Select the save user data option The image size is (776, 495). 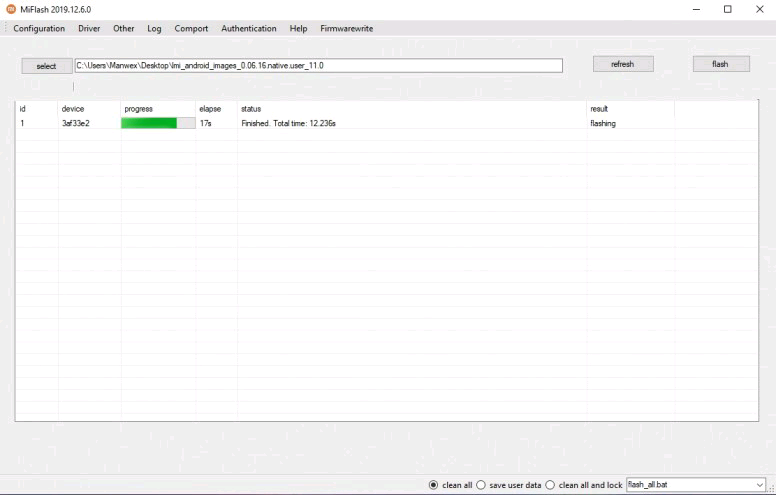pyautogui.click(x=481, y=485)
